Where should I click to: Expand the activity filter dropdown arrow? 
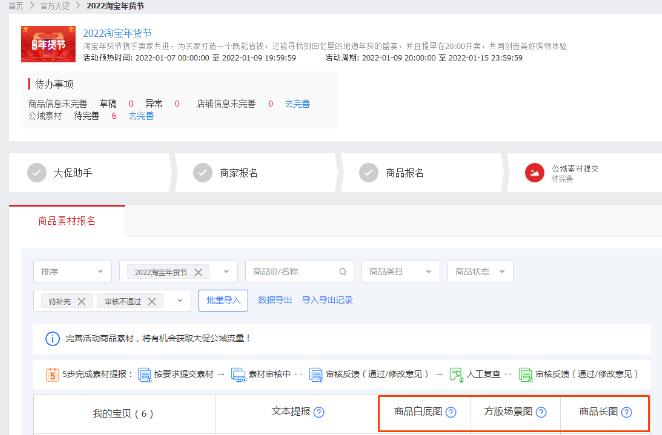coord(226,272)
